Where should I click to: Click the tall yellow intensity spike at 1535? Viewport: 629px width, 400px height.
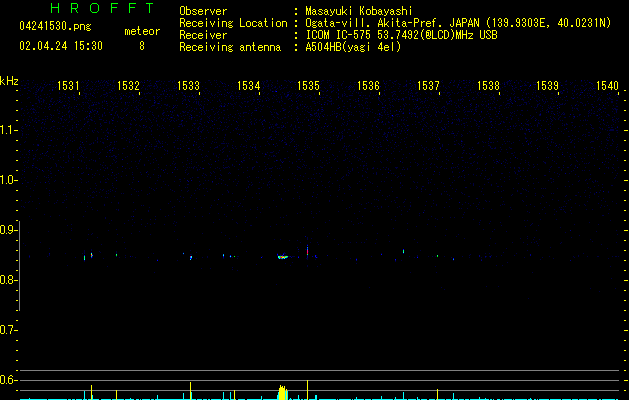coord(307,390)
